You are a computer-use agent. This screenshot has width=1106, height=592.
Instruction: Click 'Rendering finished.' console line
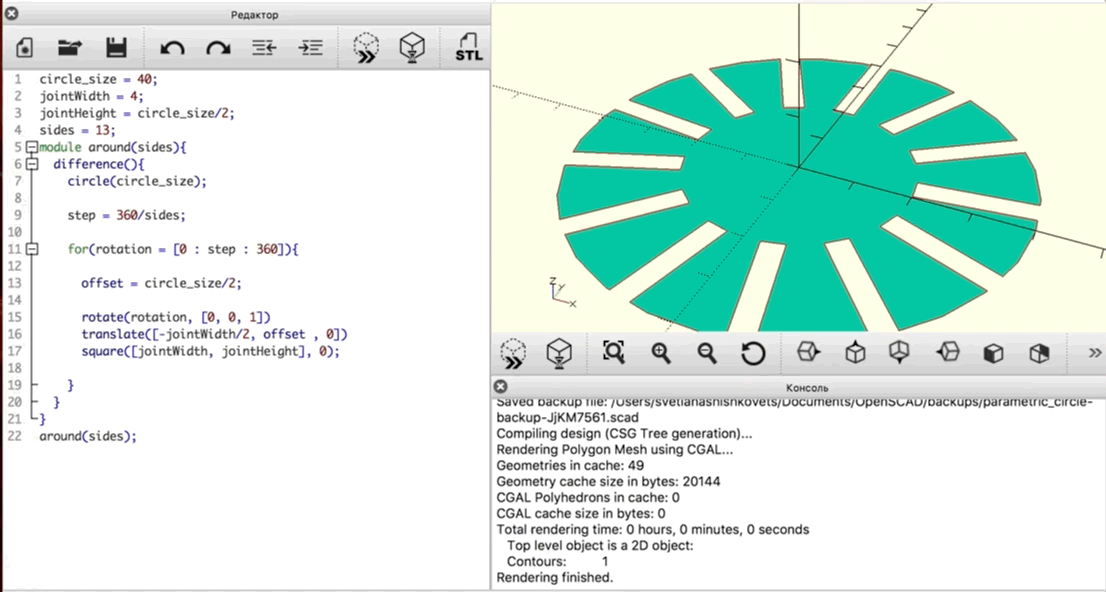(555, 577)
